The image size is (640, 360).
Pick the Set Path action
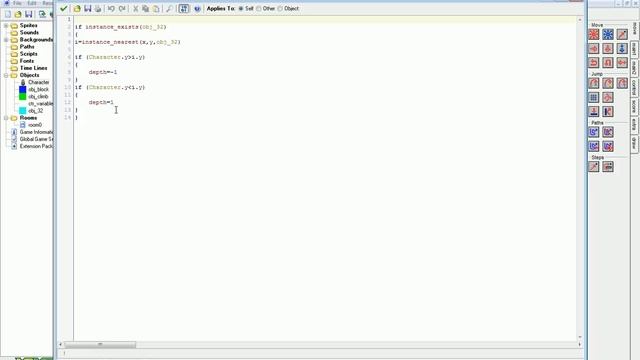(594, 132)
